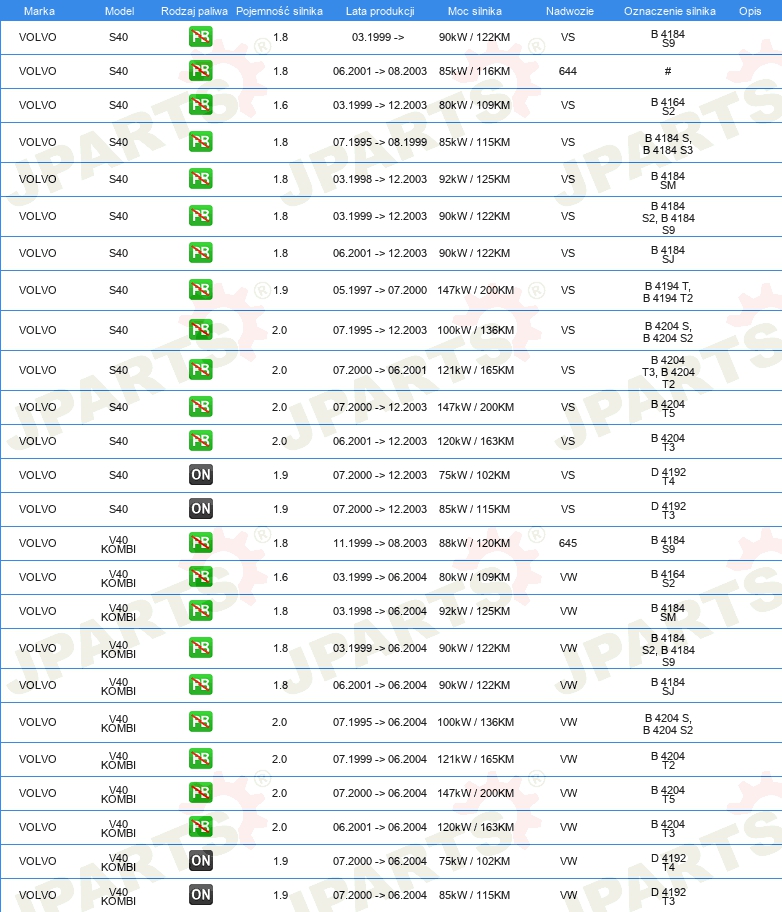Click petrol icon in S40 B 4194 T row
The image size is (782, 912).
(201, 290)
